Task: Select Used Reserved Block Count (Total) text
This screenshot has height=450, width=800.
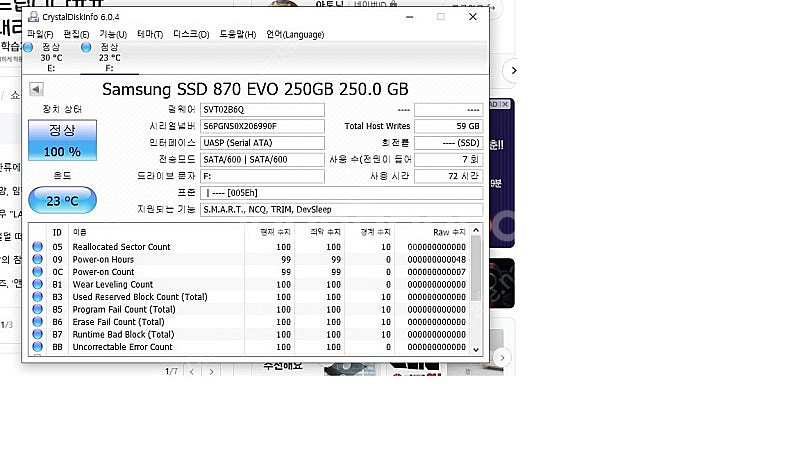Action: click(x=140, y=297)
